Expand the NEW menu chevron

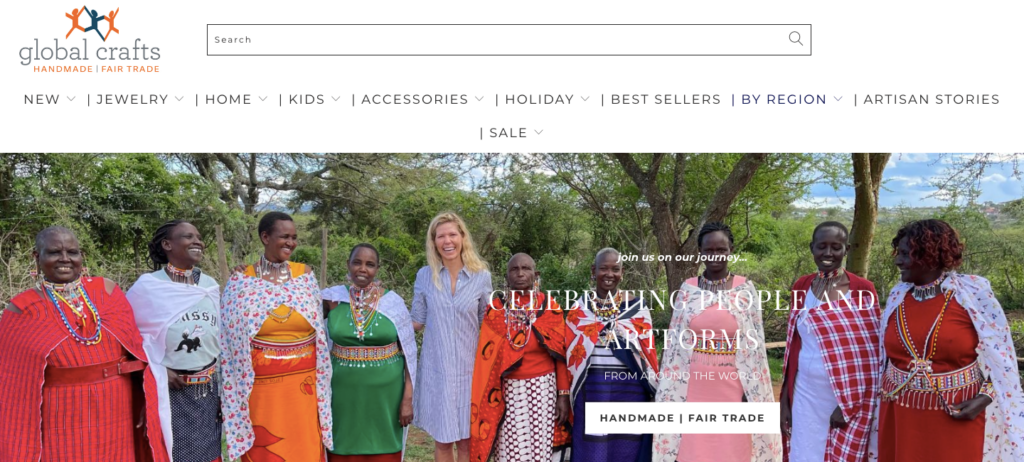click(x=71, y=99)
